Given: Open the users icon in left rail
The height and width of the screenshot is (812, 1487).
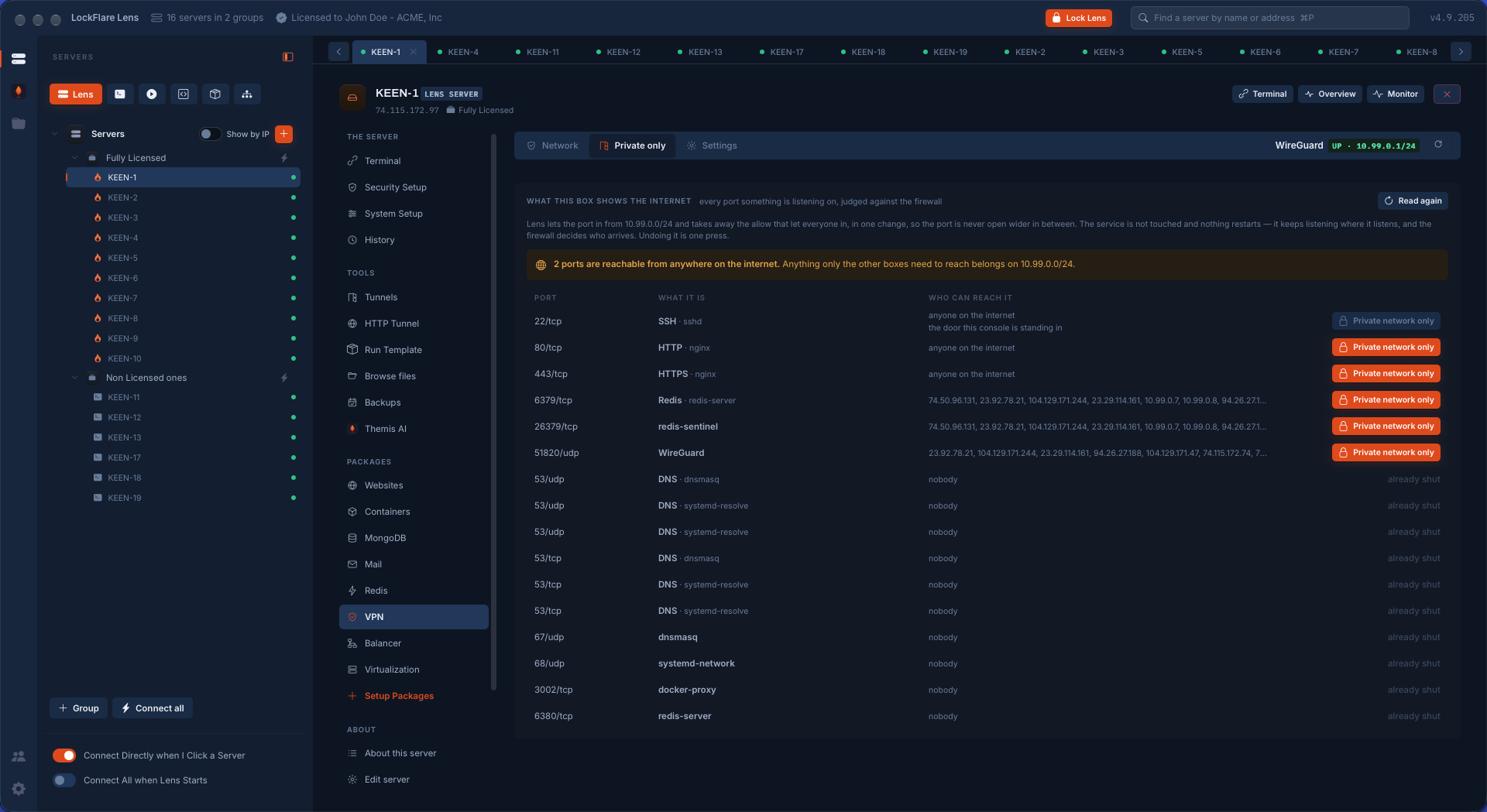Looking at the screenshot, I should pos(19,756).
